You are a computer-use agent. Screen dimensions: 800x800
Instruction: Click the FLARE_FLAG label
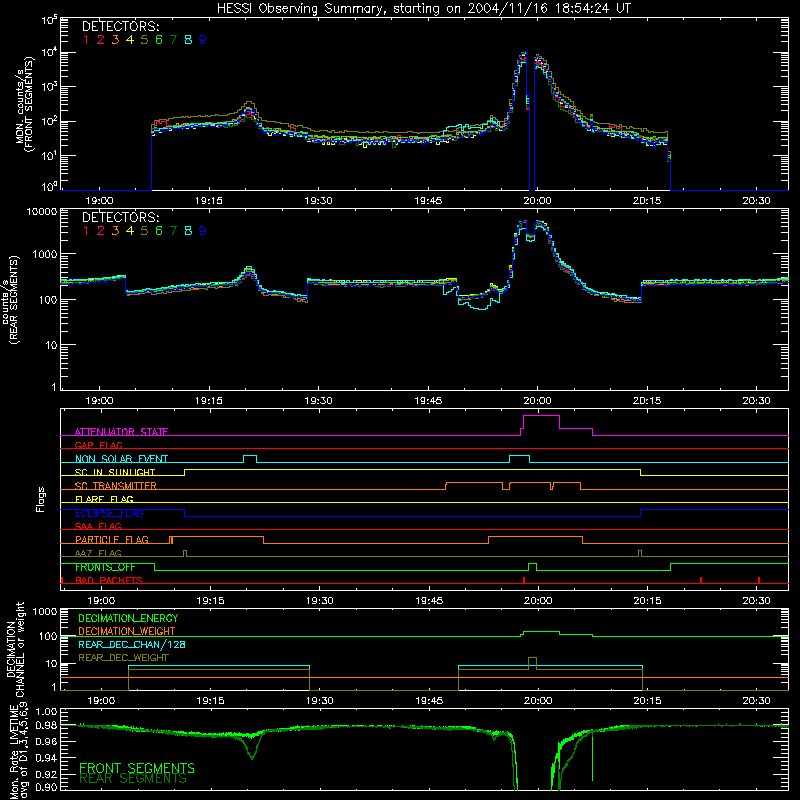click(x=104, y=499)
